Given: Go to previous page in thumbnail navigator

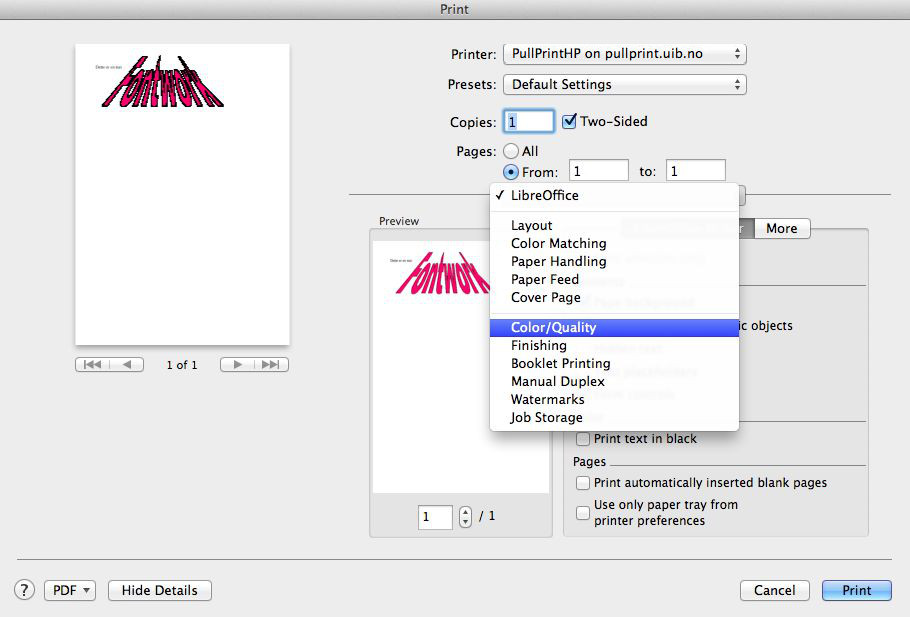Looking at the screenshot, I should coord(127,365).
